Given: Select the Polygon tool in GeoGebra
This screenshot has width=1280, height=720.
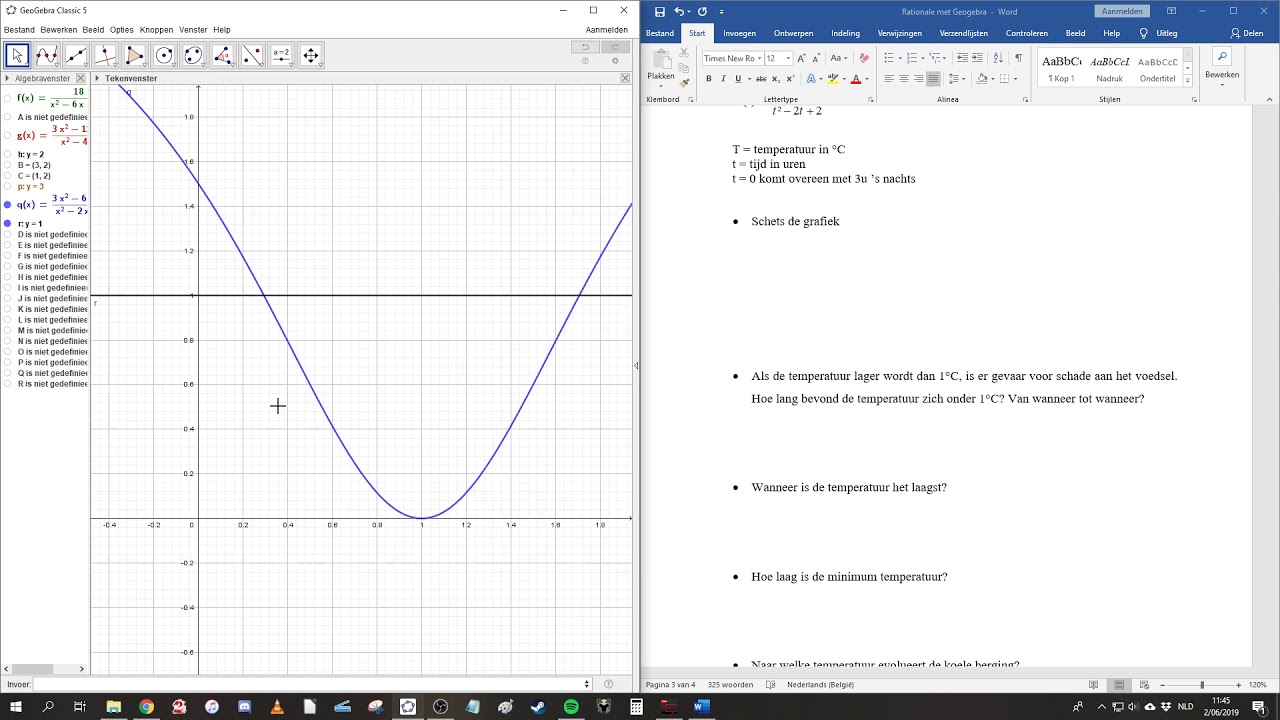Looking at the screenshot, I should point(135,56).
